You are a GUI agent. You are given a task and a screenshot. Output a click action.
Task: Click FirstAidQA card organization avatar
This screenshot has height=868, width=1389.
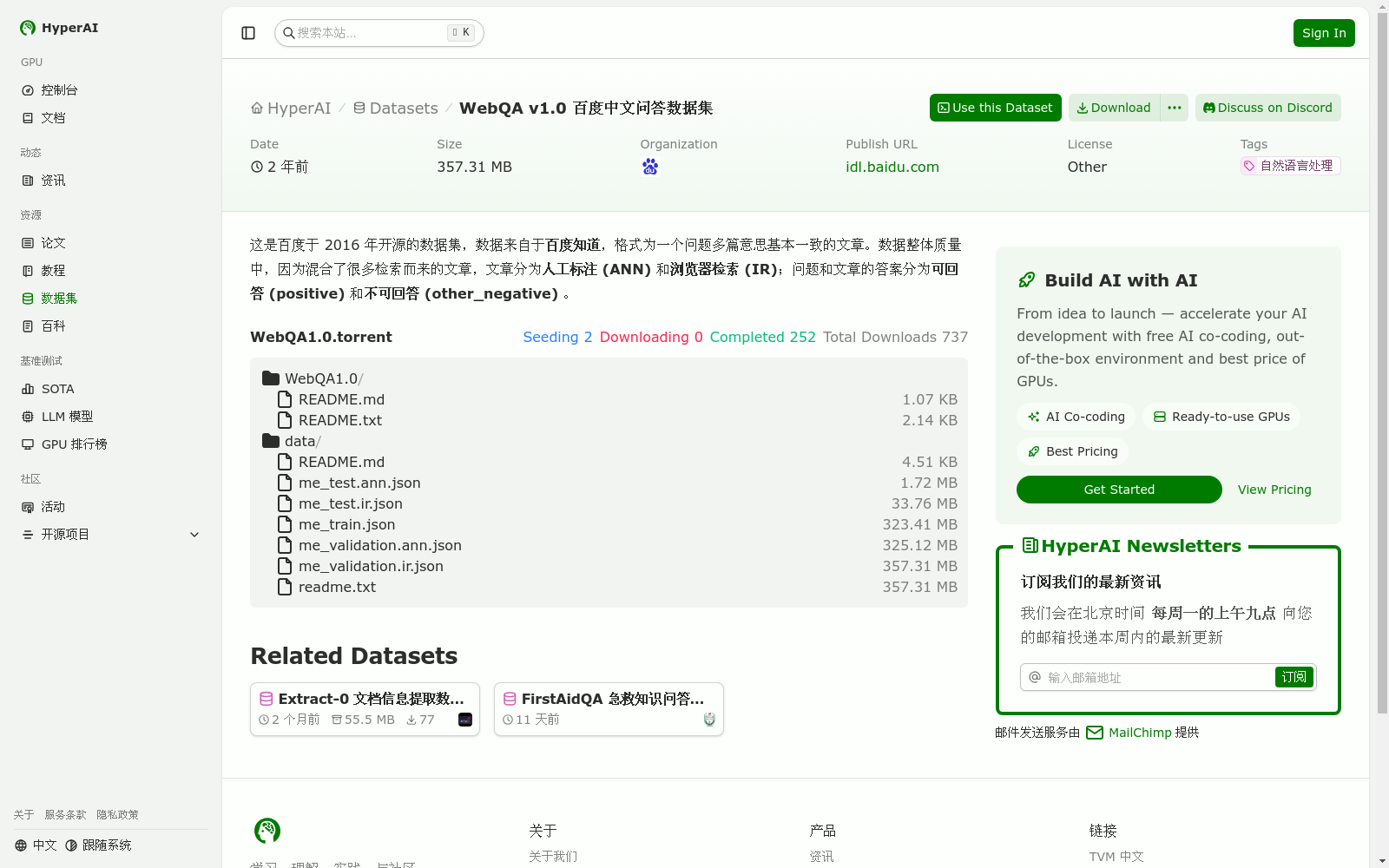tap(709, 720)
